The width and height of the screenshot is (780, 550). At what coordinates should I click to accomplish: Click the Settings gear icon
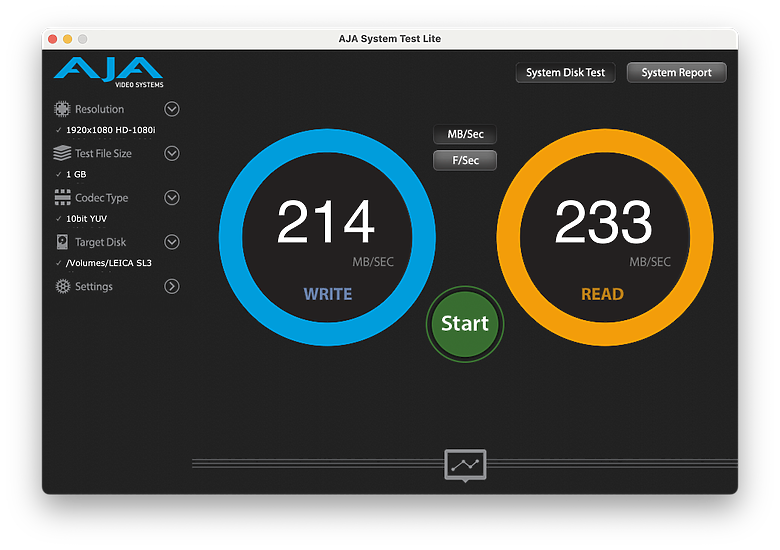tap(63, 286)
